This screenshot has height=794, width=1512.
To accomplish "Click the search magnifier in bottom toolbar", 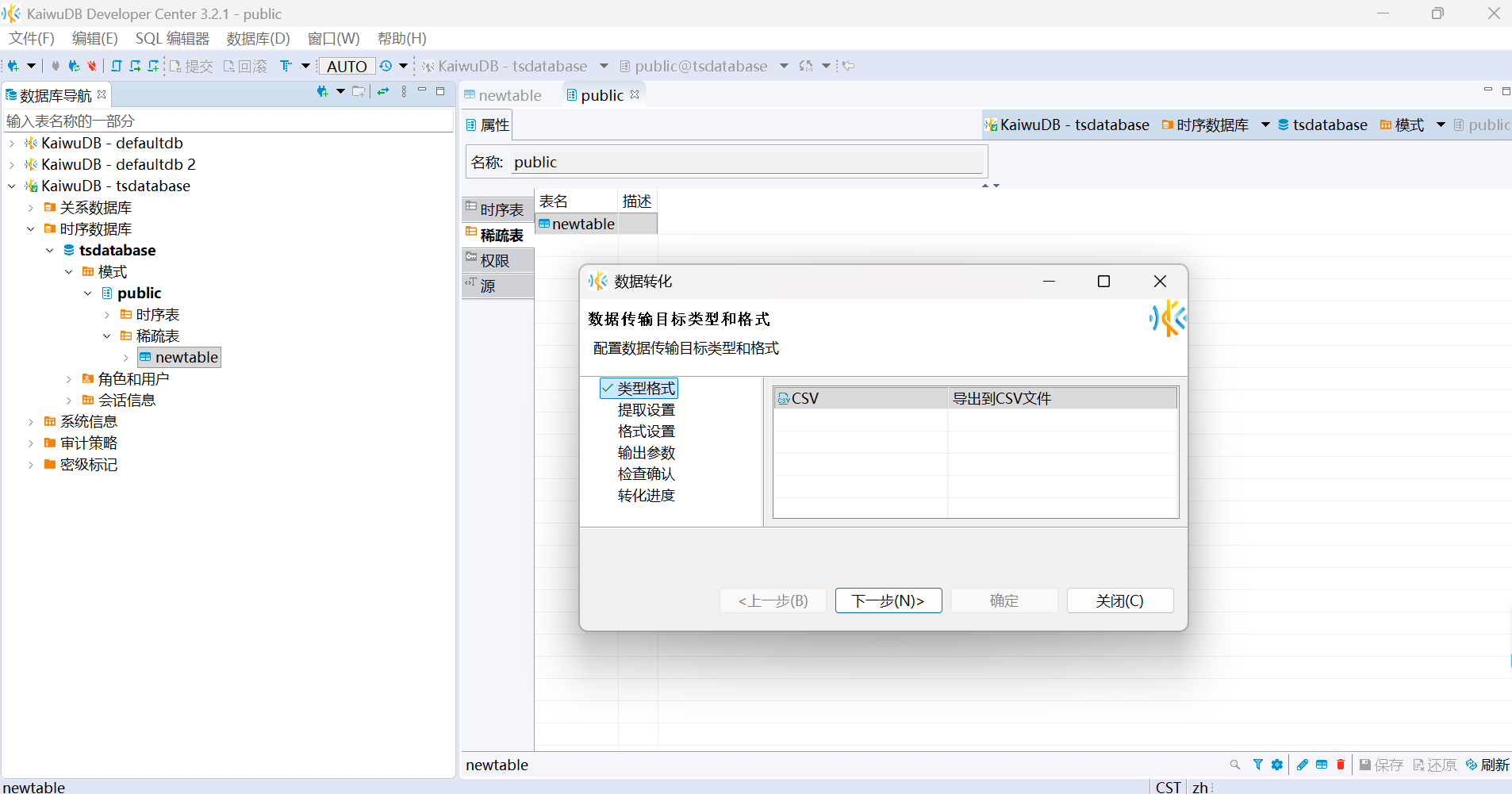I will coord(1235,765).
